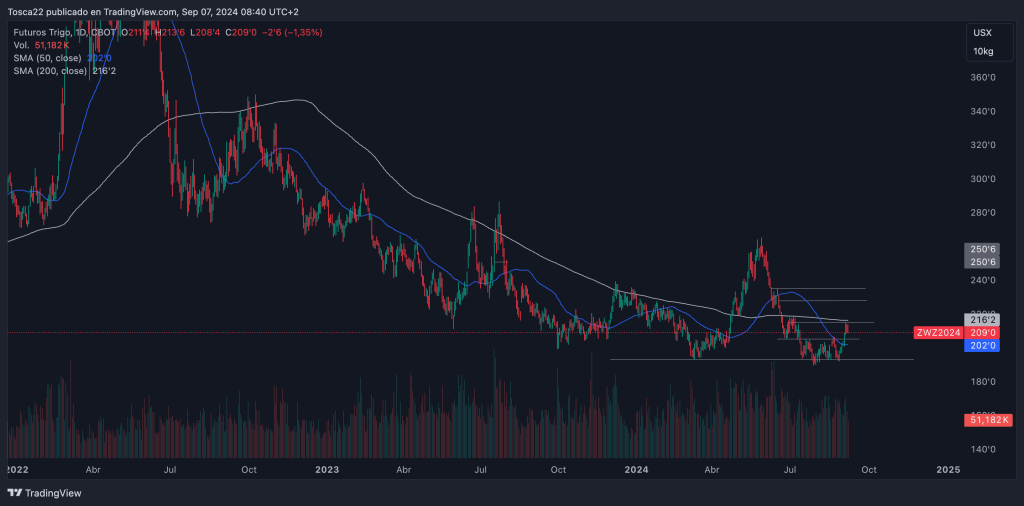The height and width of the screenshot is (506, 1024).
Task: Click the Futuros Trigo symbol title
Action: coord(41,32)
